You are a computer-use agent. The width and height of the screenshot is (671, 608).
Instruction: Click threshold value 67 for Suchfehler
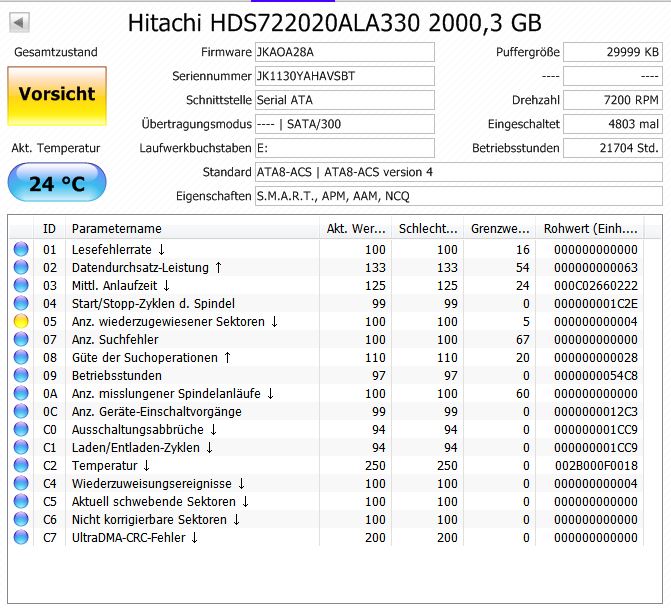(x=523, y=340)
